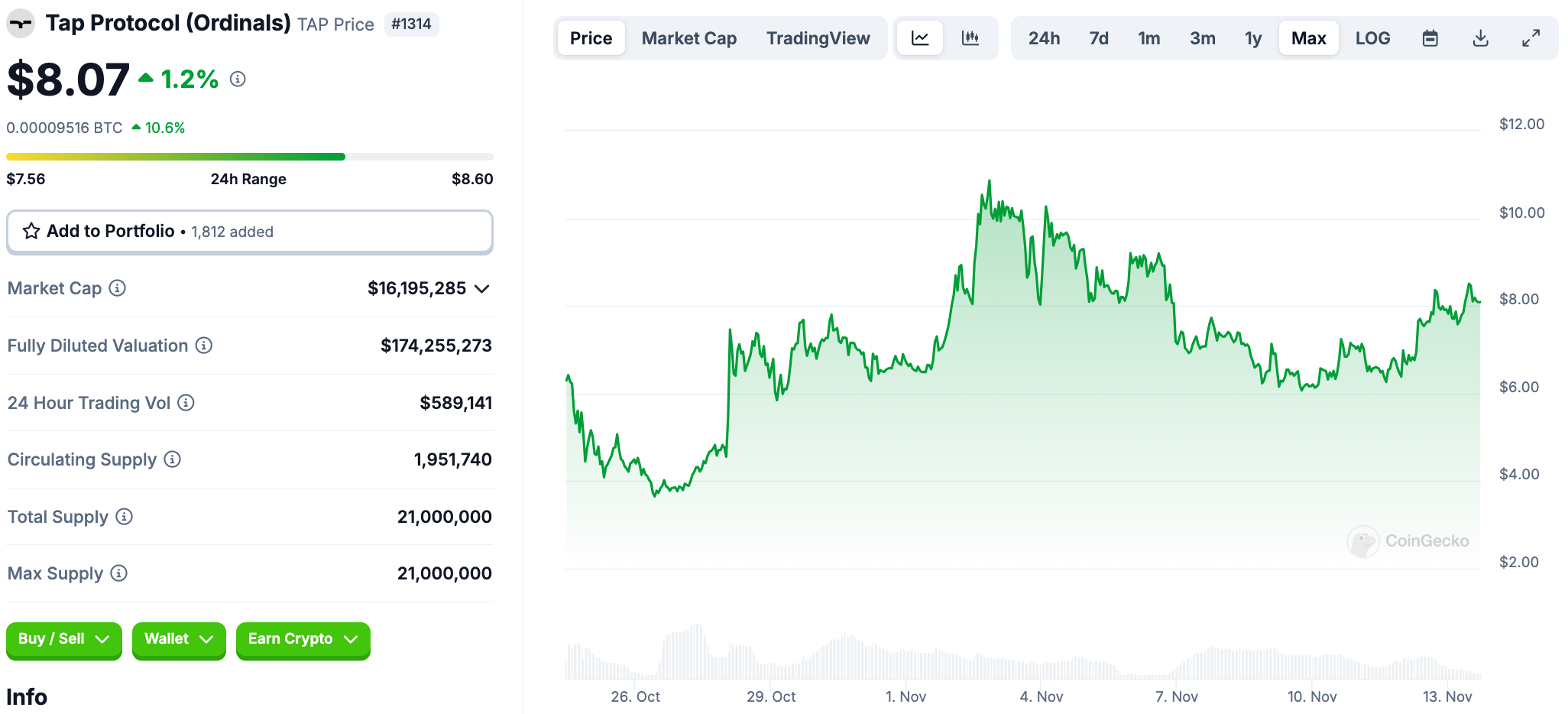1568x714 pixels.
Task: Open the Earn Crypto dropdown
Action: [x=303, y=640]
